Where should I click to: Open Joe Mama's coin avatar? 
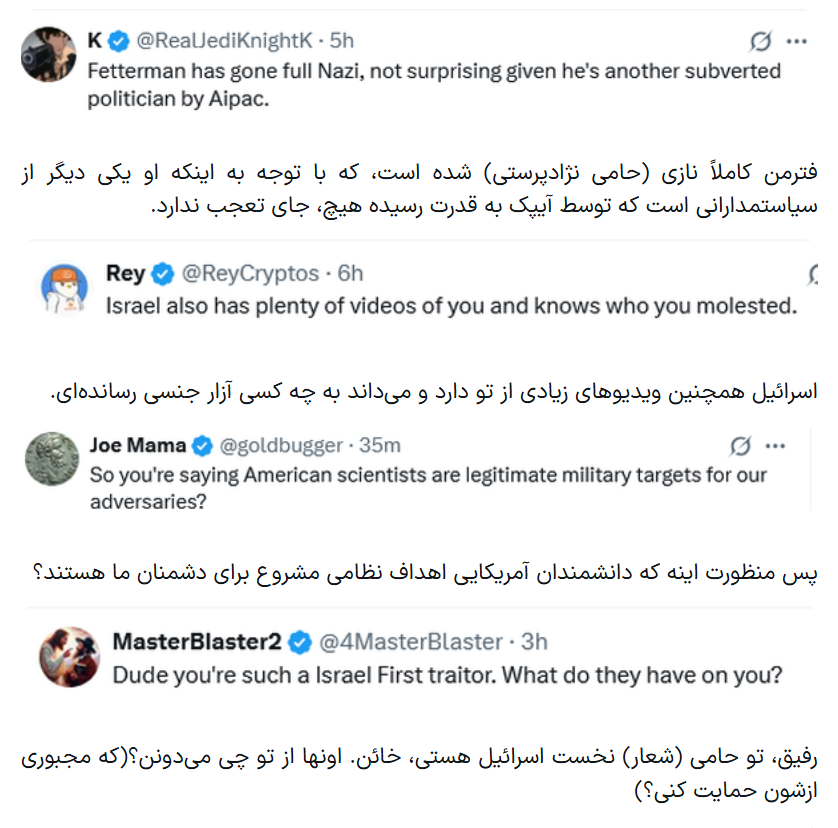[52, 459]
